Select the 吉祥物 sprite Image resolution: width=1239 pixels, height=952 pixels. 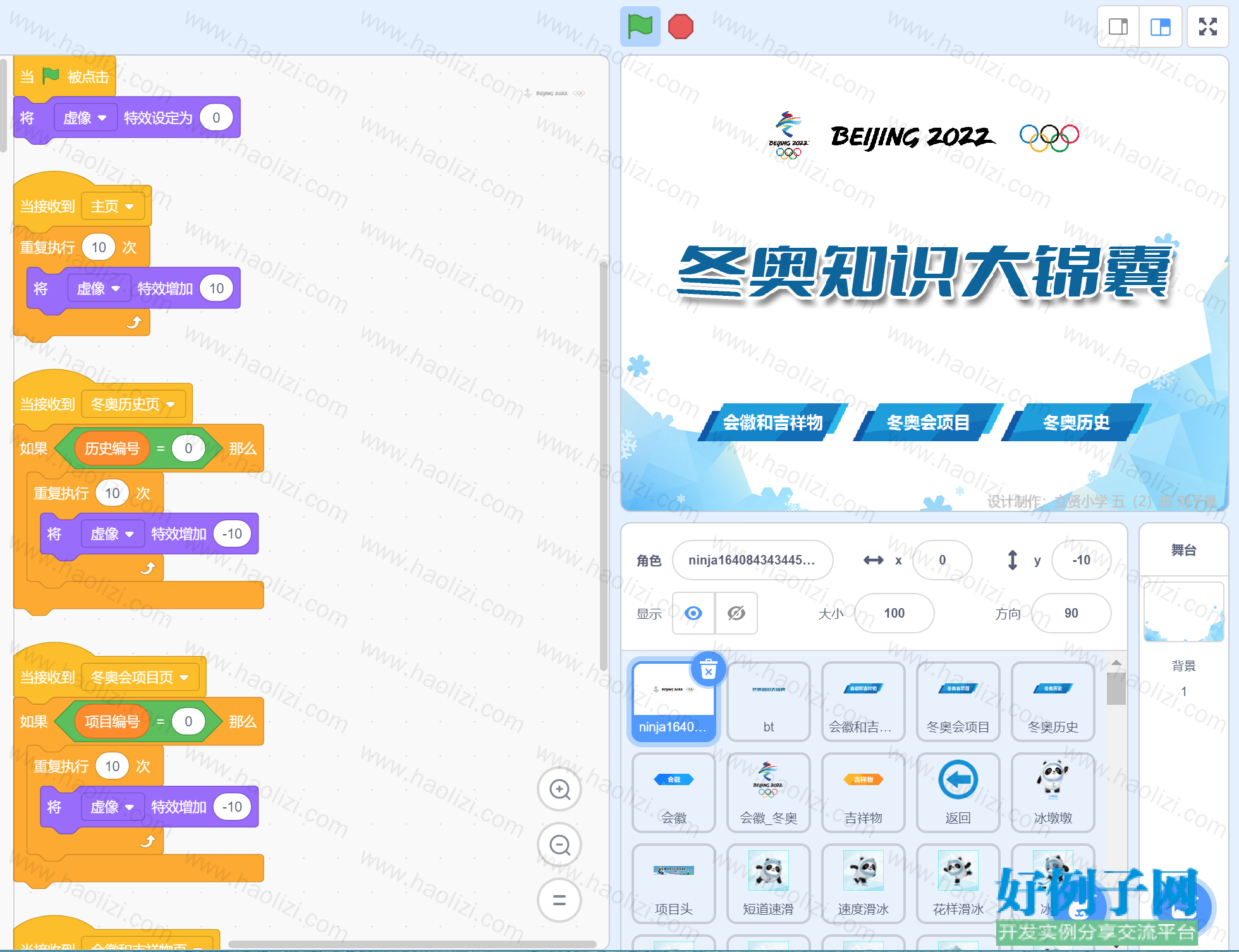pyautogui.click(x=864, y=793)
